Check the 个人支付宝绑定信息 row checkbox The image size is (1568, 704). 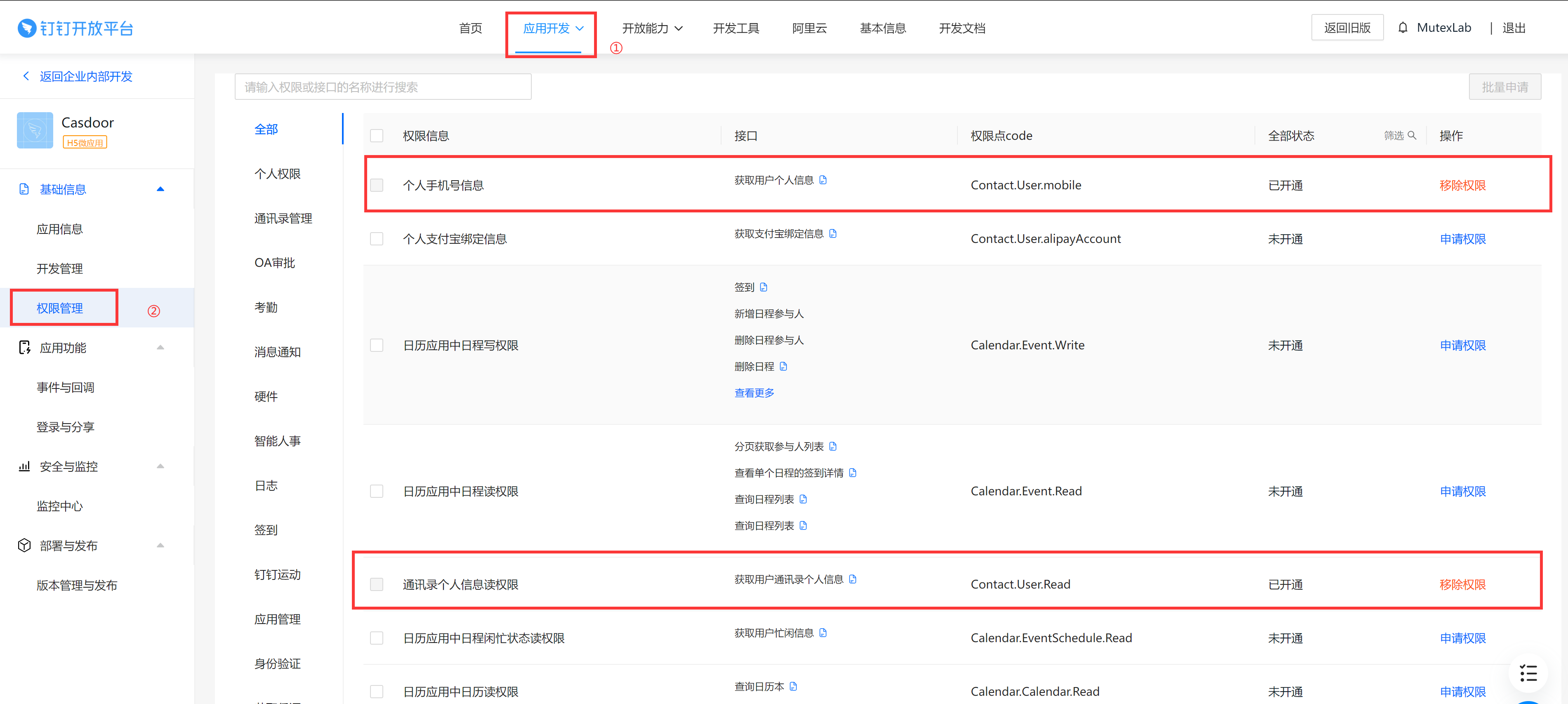point(377,239)
